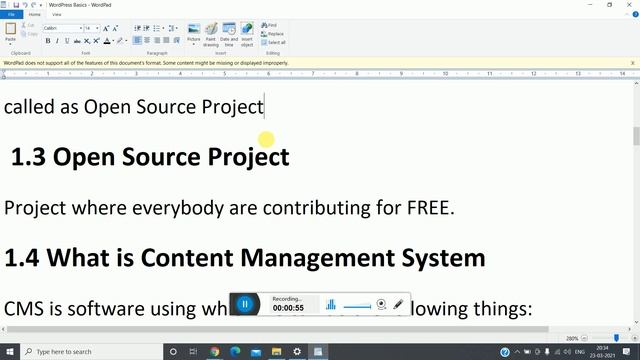Insert a Paint drawing
Screen dimensions: 640x360
point(211,34)
